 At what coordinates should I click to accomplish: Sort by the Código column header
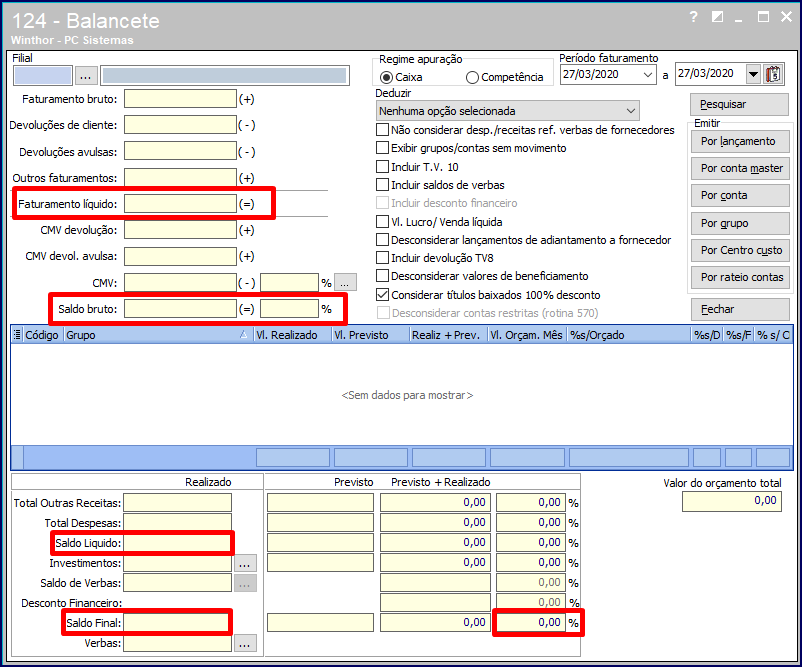pos(42,335)
